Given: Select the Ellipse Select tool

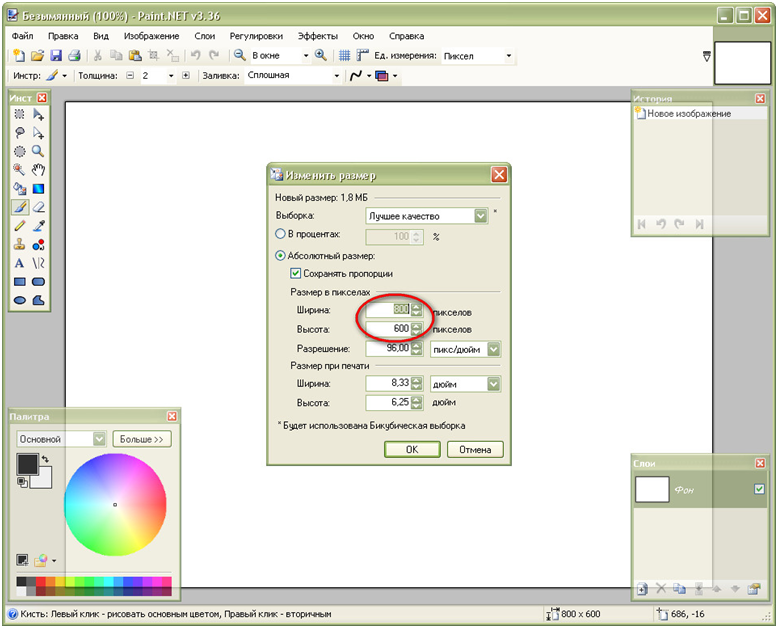Looking at the screenshot, I should 19,151.
